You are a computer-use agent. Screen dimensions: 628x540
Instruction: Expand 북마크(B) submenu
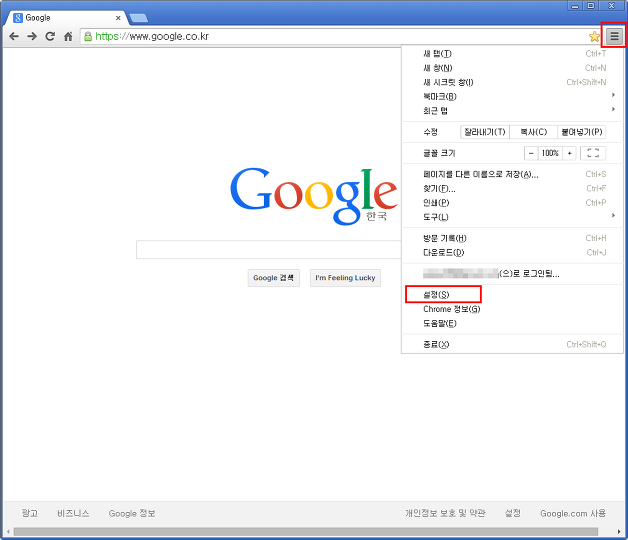512,97
